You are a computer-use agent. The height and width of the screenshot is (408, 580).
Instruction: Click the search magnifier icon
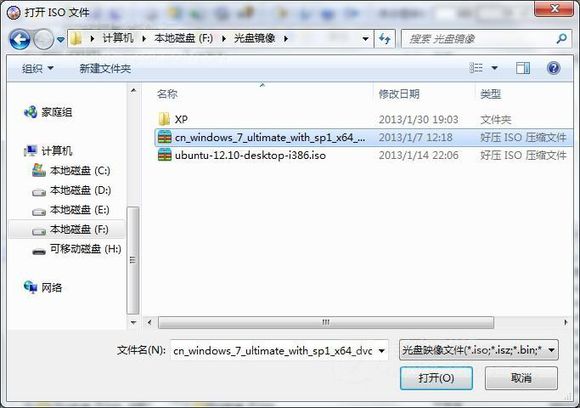tap(562, 38)
